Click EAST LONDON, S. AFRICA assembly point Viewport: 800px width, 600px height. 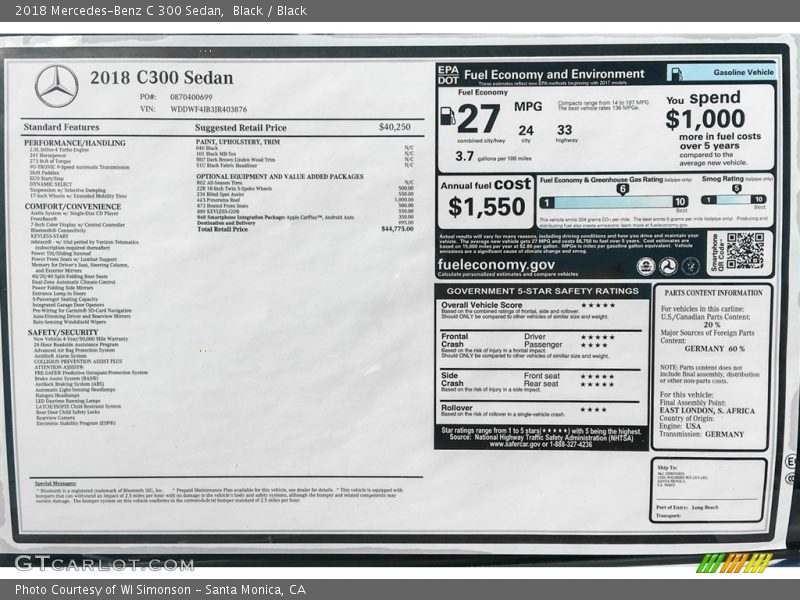click(x=707, y=411)
